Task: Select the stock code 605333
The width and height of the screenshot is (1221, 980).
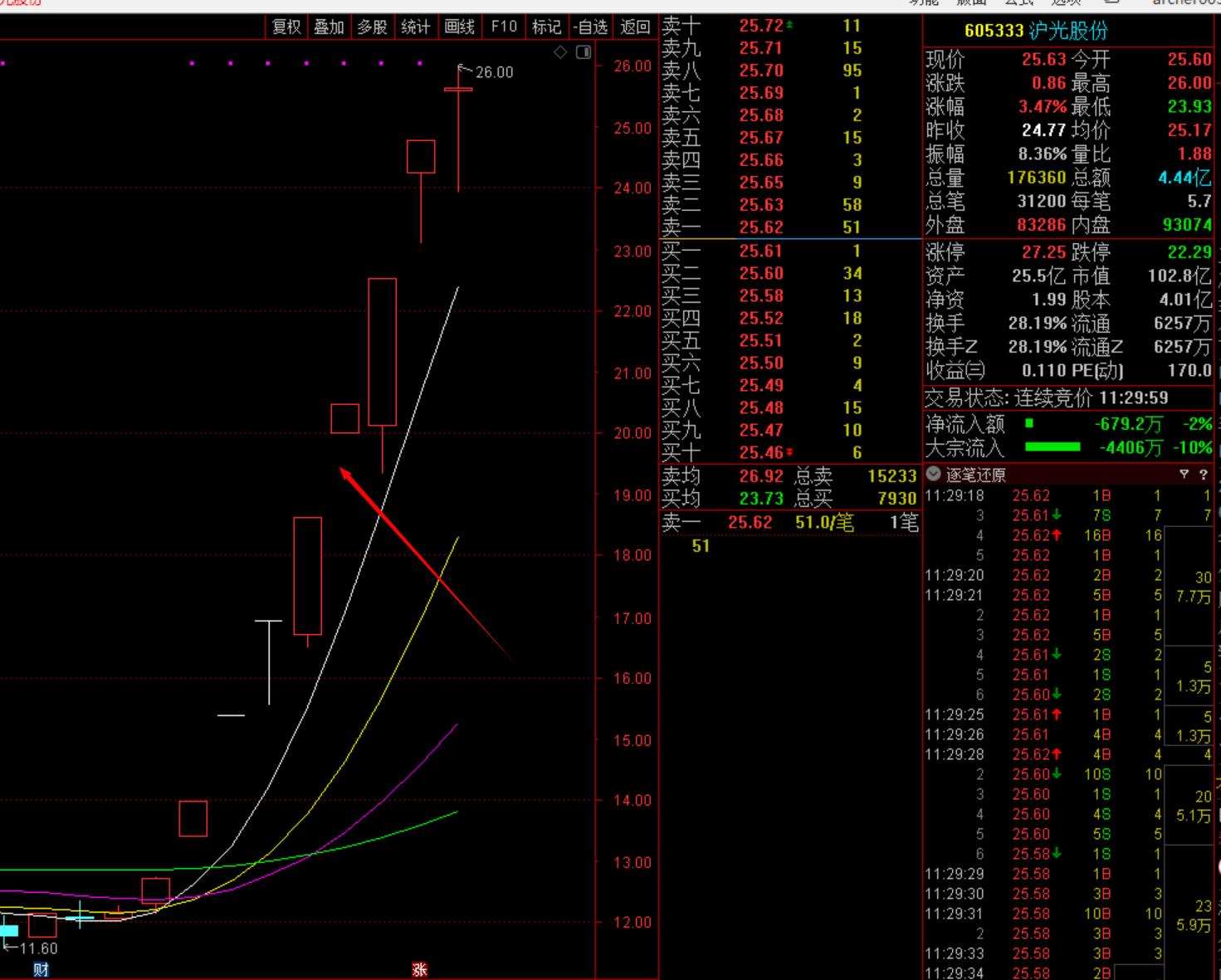Action: [x=994, y=32]
